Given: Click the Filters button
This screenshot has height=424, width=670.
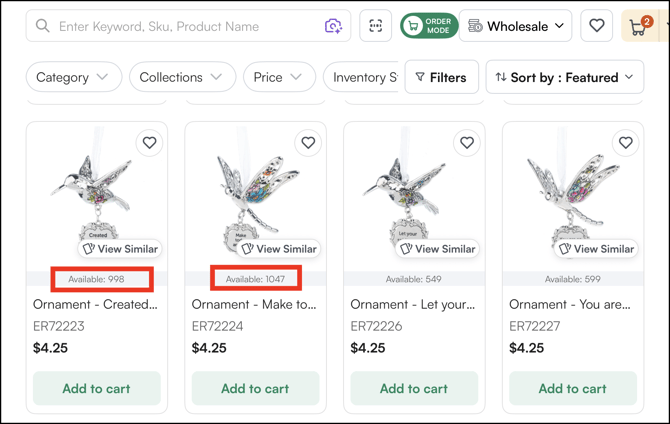Looking at the screenshot, I should click(441, 77).
